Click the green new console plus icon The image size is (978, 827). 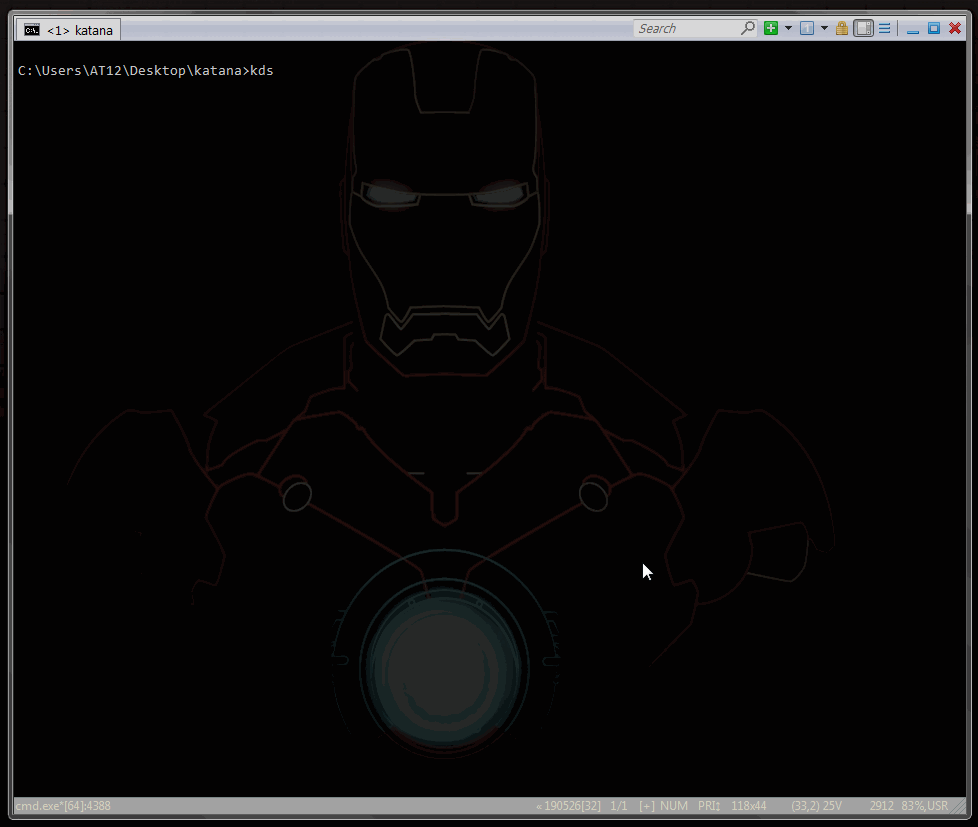tap(771, 28)
